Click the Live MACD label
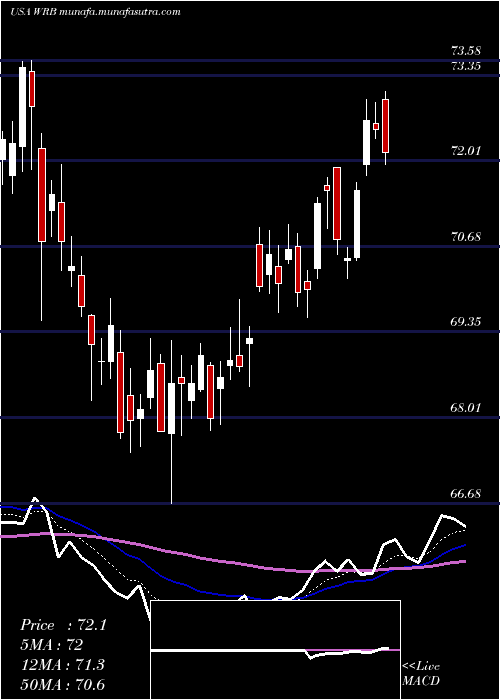Screen dimensions: 500x700 click(421, 673)
